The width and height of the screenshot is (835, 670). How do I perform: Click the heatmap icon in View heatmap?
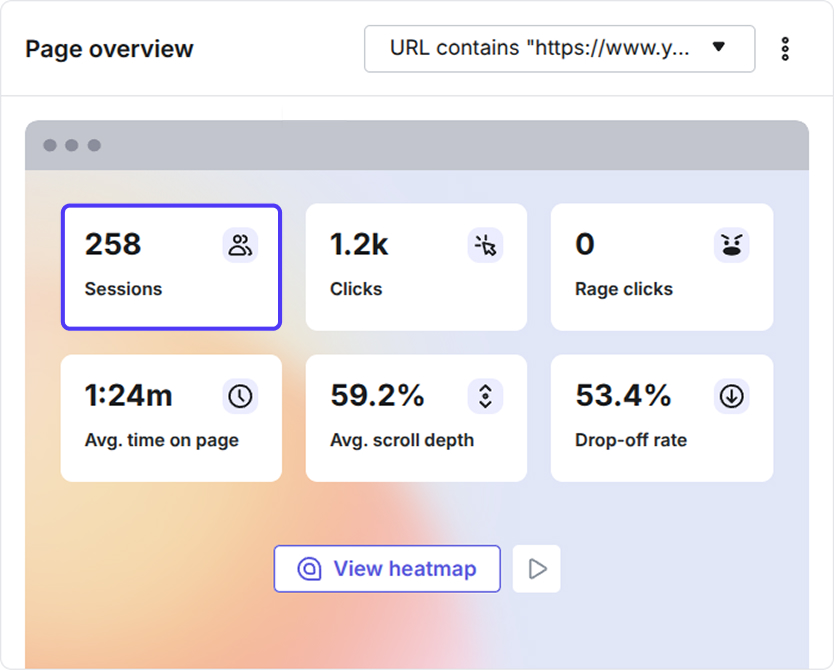[309, 569]
